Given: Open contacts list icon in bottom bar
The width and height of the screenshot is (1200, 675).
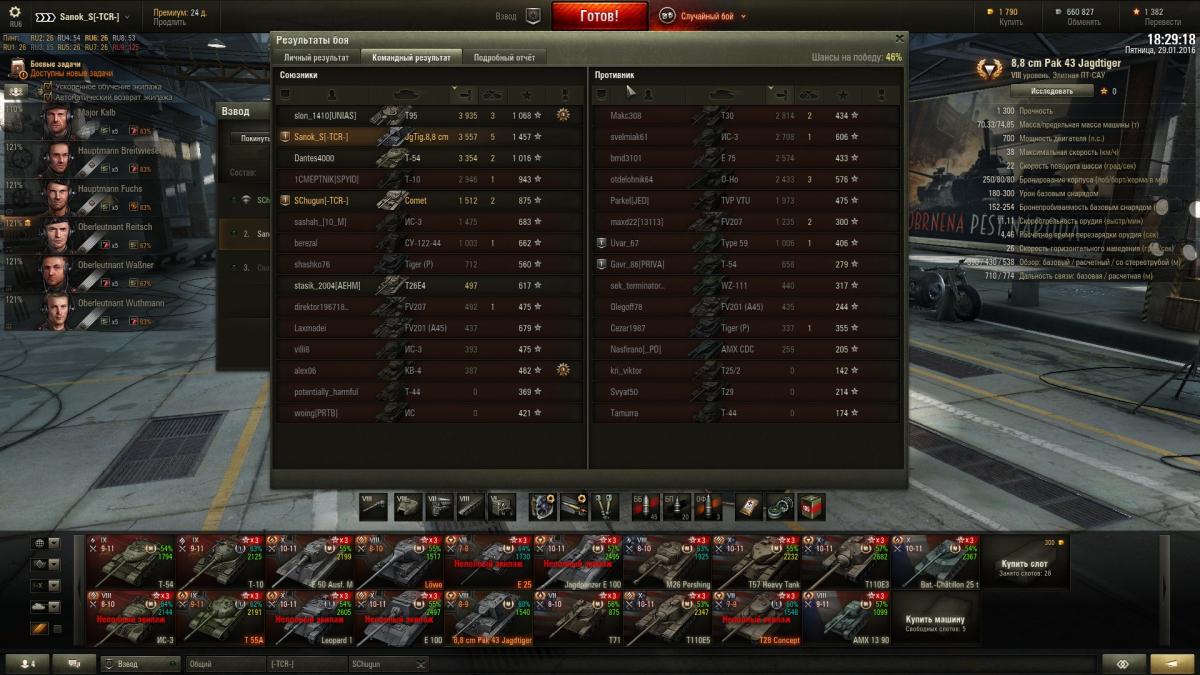Looking at the screenshot, I should [26, 663].
